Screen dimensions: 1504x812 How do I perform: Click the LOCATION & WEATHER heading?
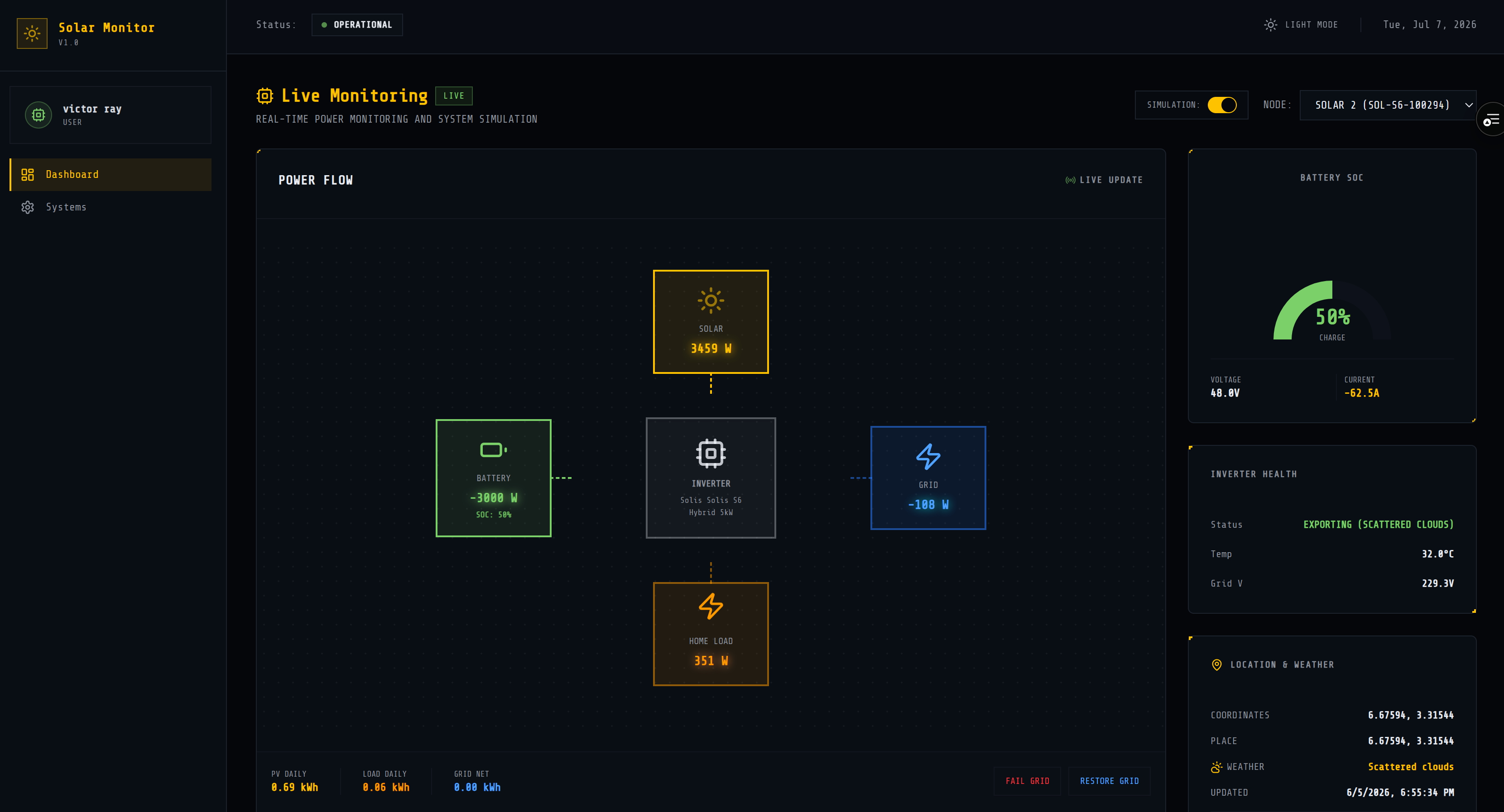pyautogui.click(x=1282, y=665)
